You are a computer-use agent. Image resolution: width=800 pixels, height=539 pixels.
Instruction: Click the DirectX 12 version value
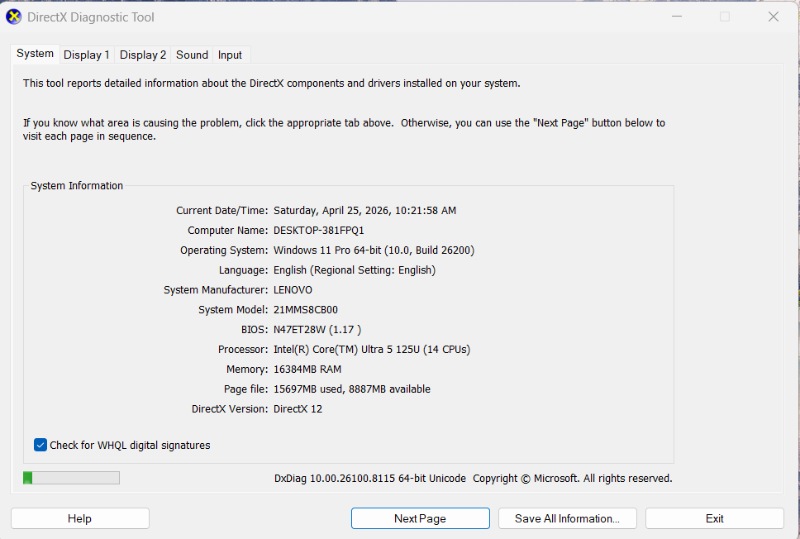tap(298, 409)
